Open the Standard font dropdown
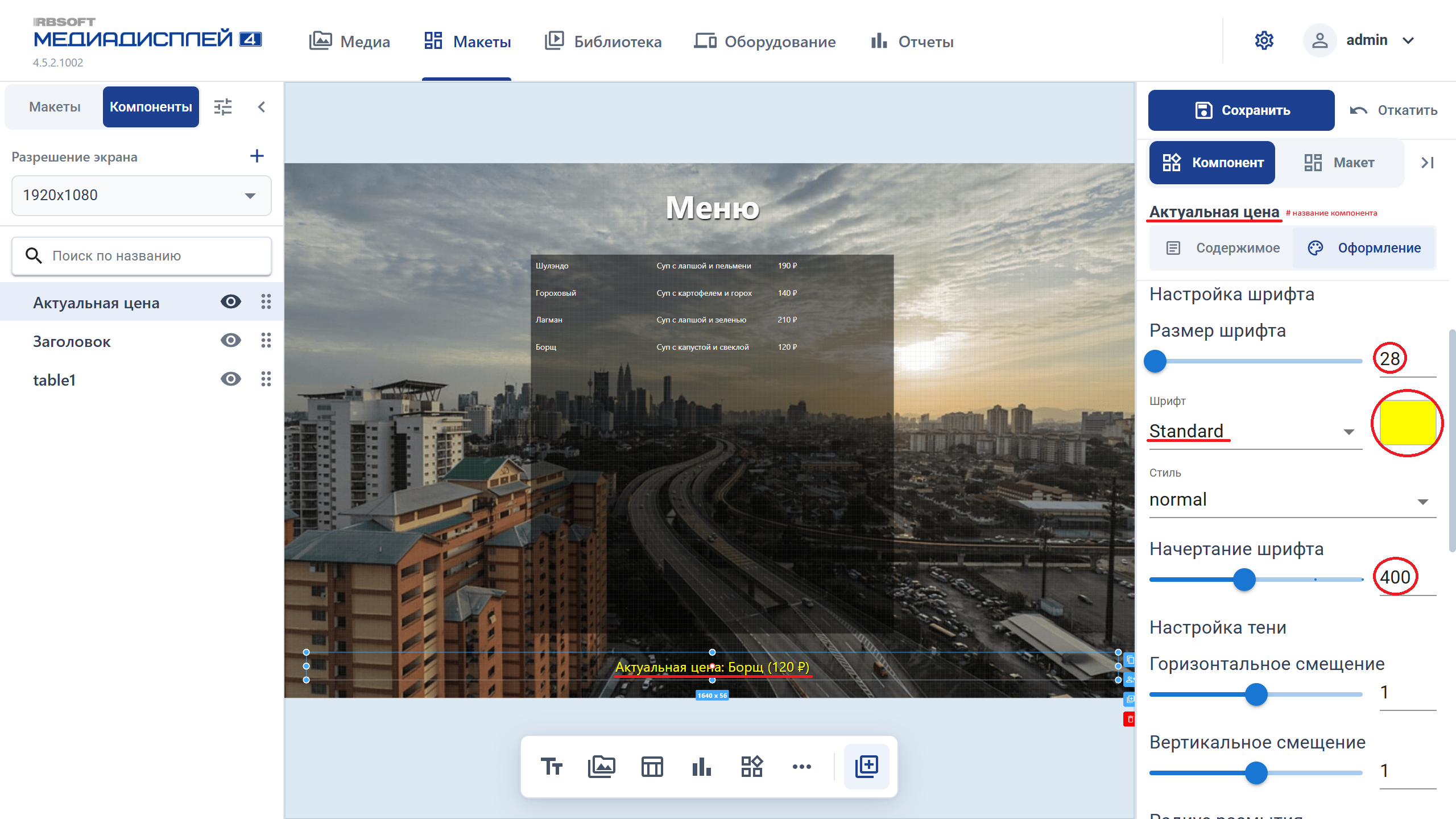 click(x=1255, y=431)
